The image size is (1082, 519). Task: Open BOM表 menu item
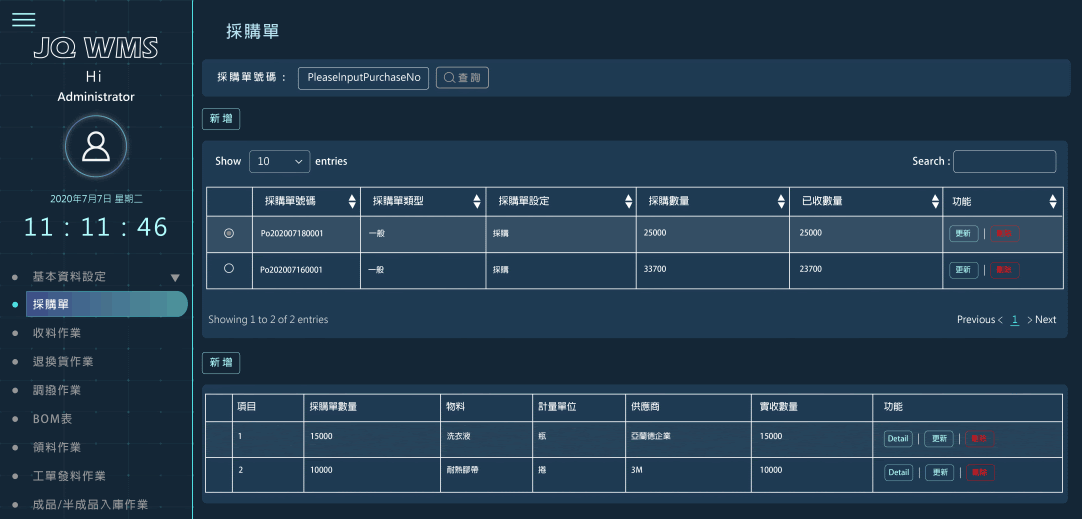coord(52,419)
